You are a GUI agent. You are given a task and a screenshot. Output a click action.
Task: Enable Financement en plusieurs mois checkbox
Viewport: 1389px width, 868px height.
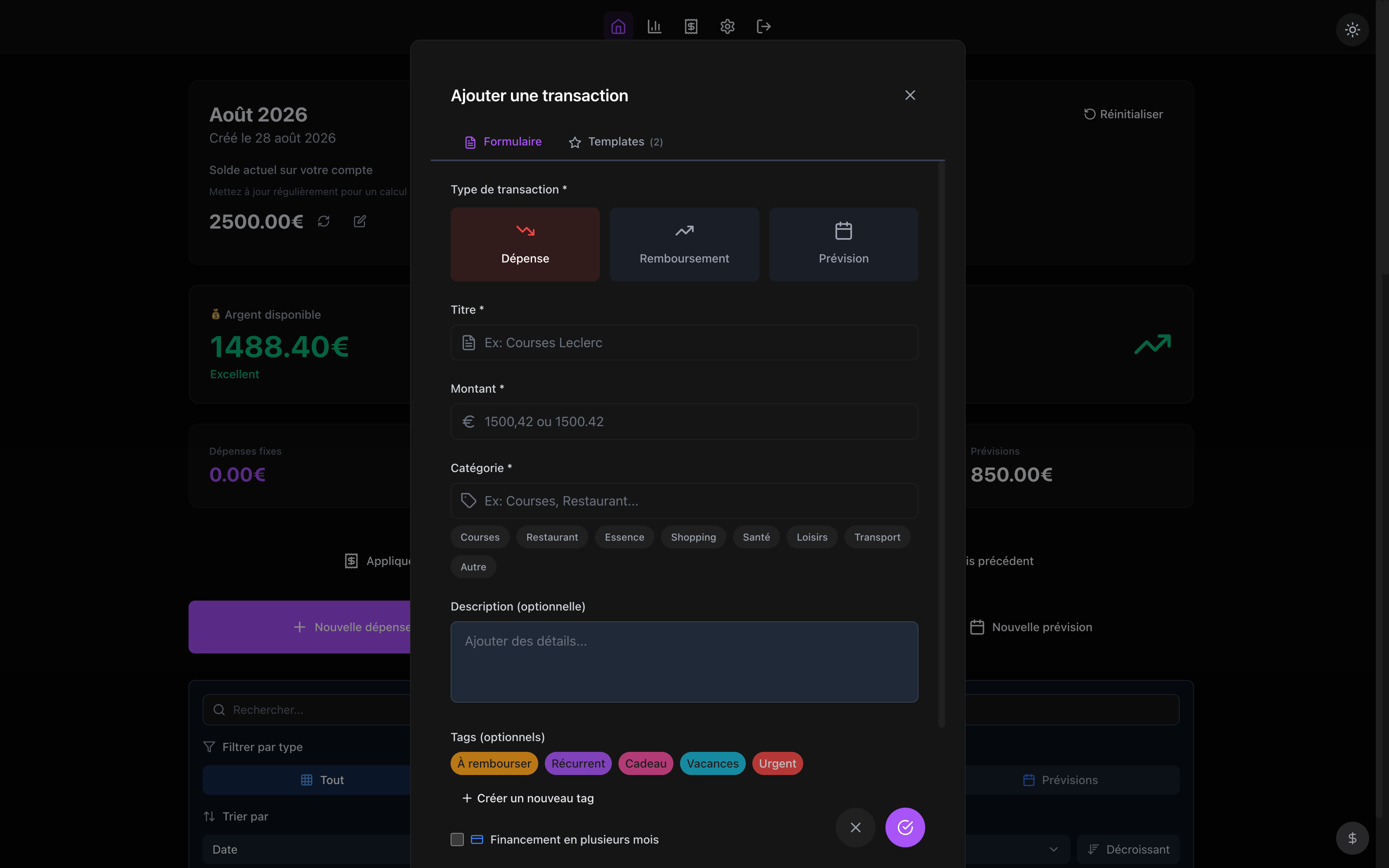457,840
